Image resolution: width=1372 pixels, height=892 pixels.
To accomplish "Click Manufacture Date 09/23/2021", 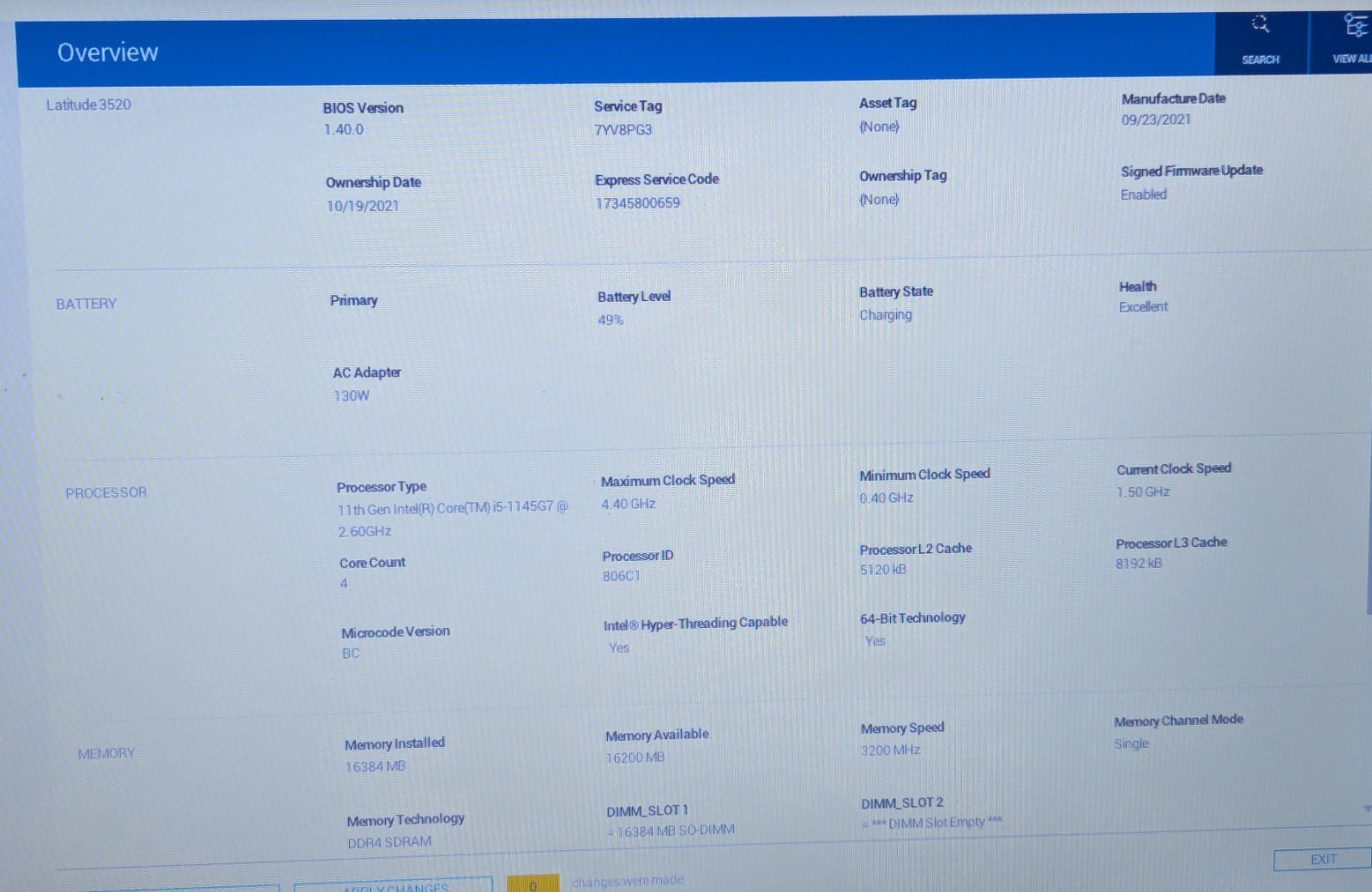I will coord(1156,120).
